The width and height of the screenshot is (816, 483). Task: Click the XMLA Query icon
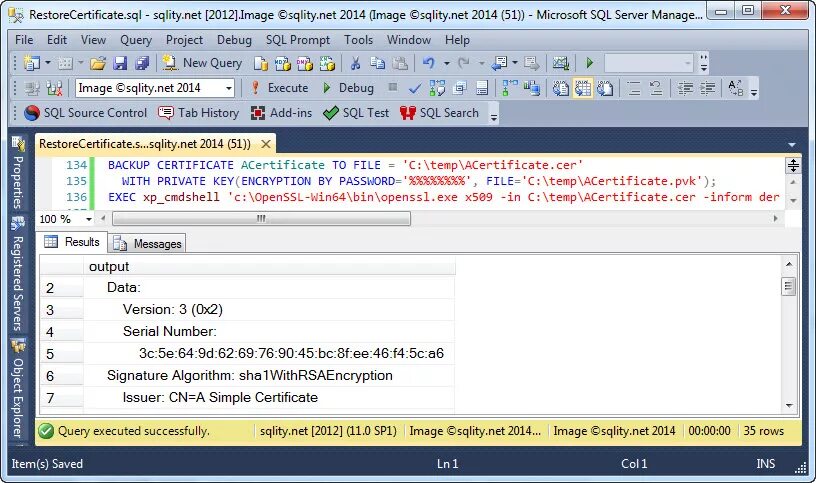tap(327, 63)
